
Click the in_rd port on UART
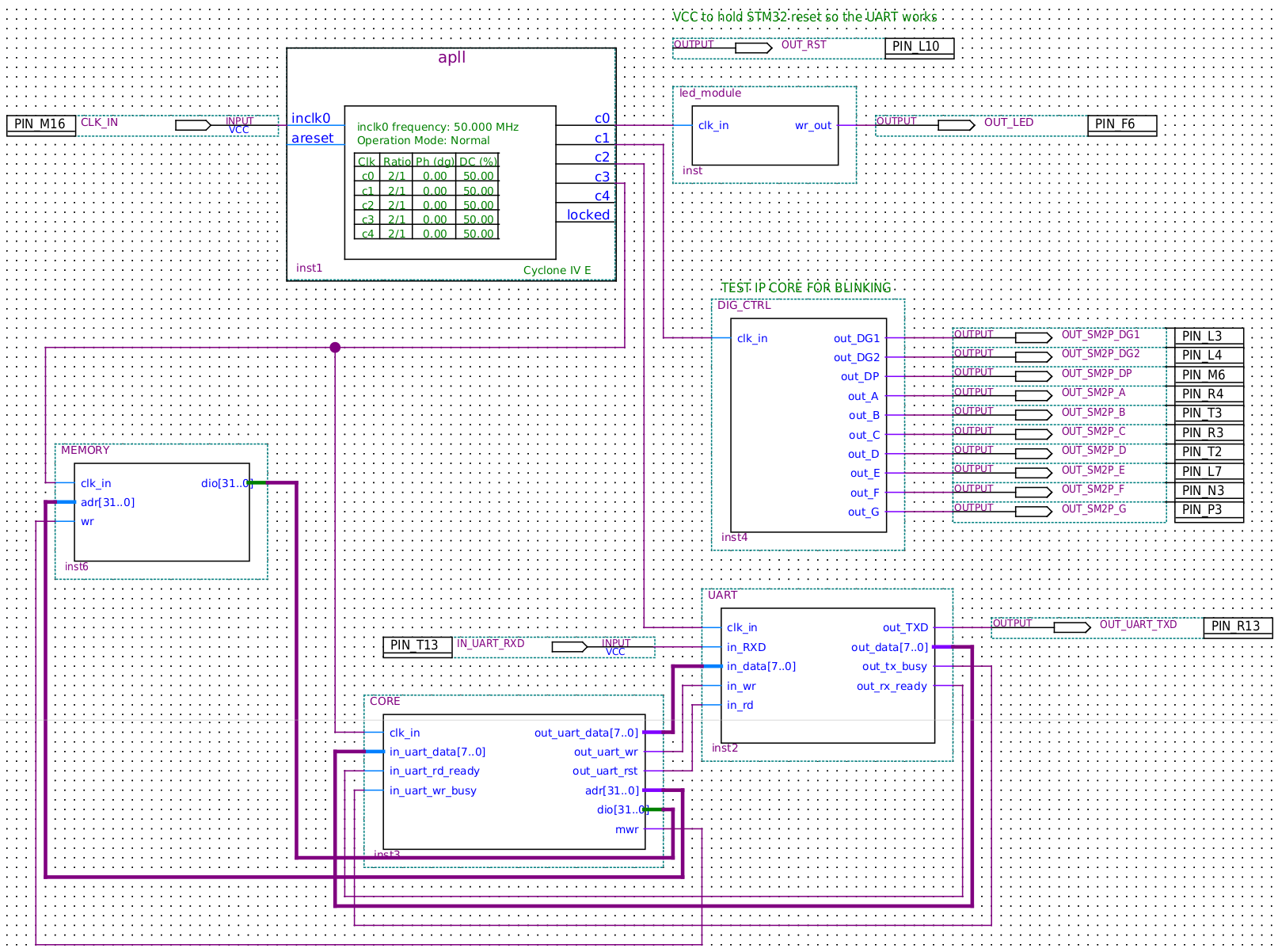740,706
